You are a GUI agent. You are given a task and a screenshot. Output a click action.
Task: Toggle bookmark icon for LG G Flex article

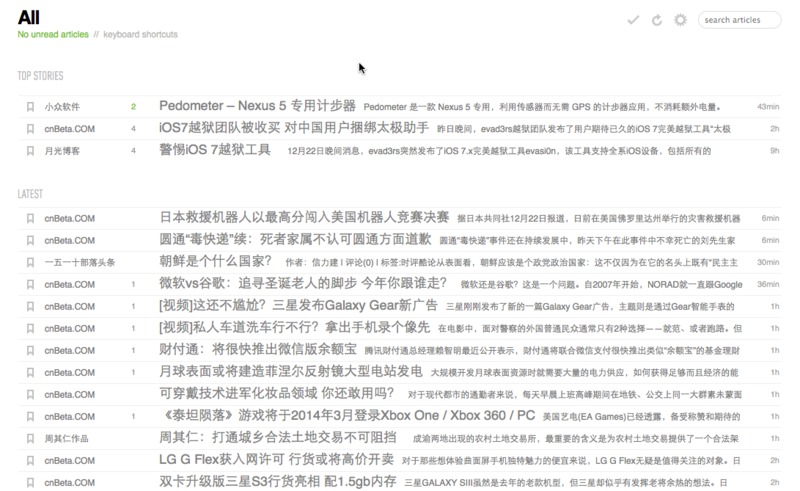point(30,460)
